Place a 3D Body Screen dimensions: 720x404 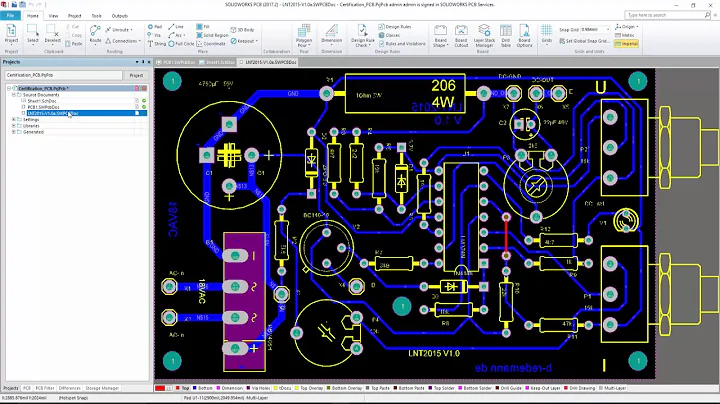pos(242,29)
